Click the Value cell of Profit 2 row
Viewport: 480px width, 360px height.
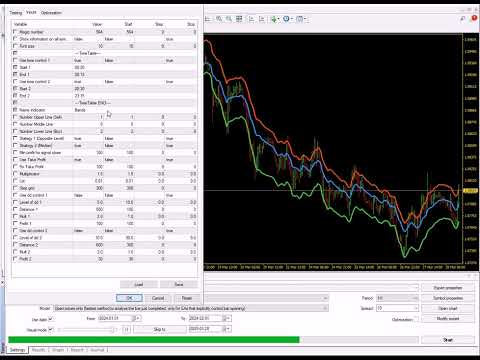(x=88, y=259)
